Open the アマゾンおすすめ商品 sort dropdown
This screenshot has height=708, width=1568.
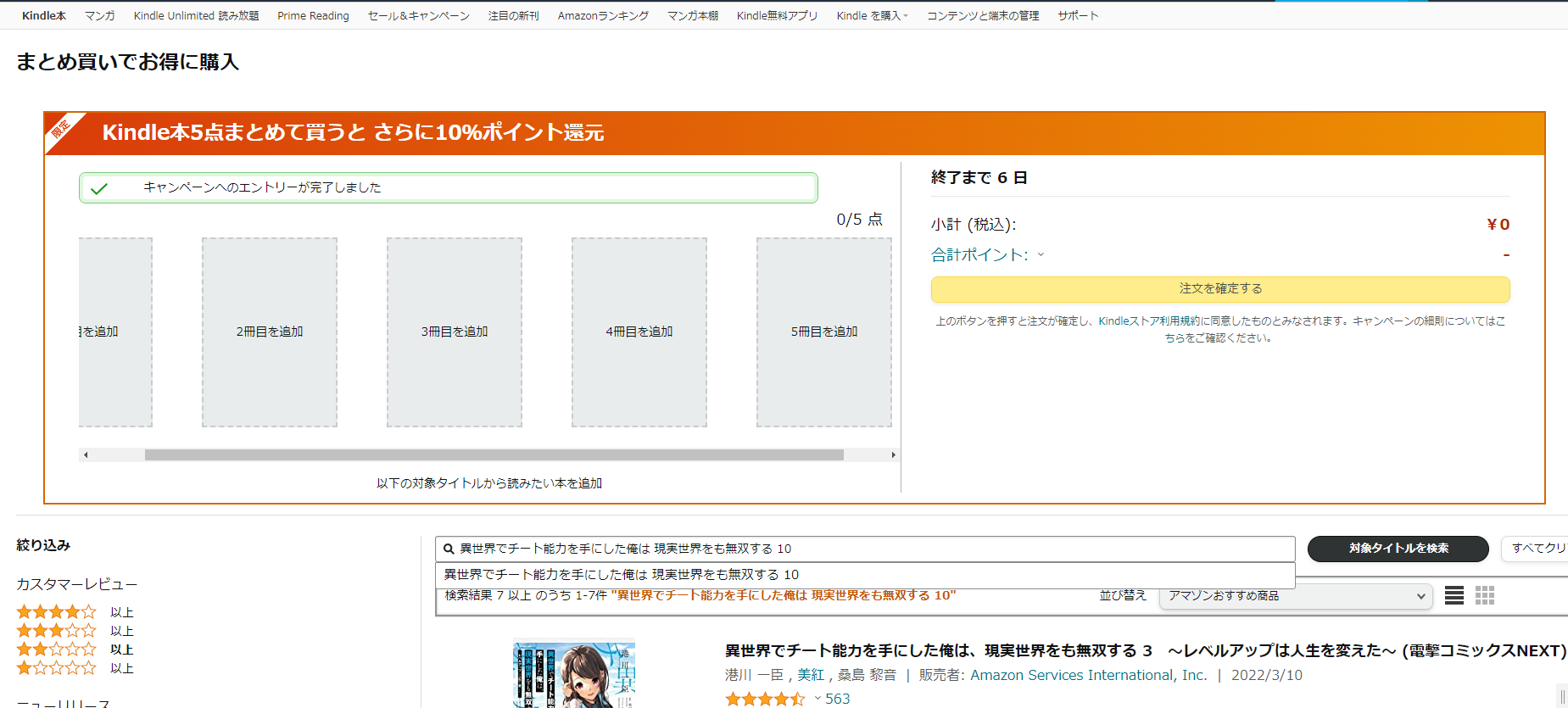tap(1296, 596)
